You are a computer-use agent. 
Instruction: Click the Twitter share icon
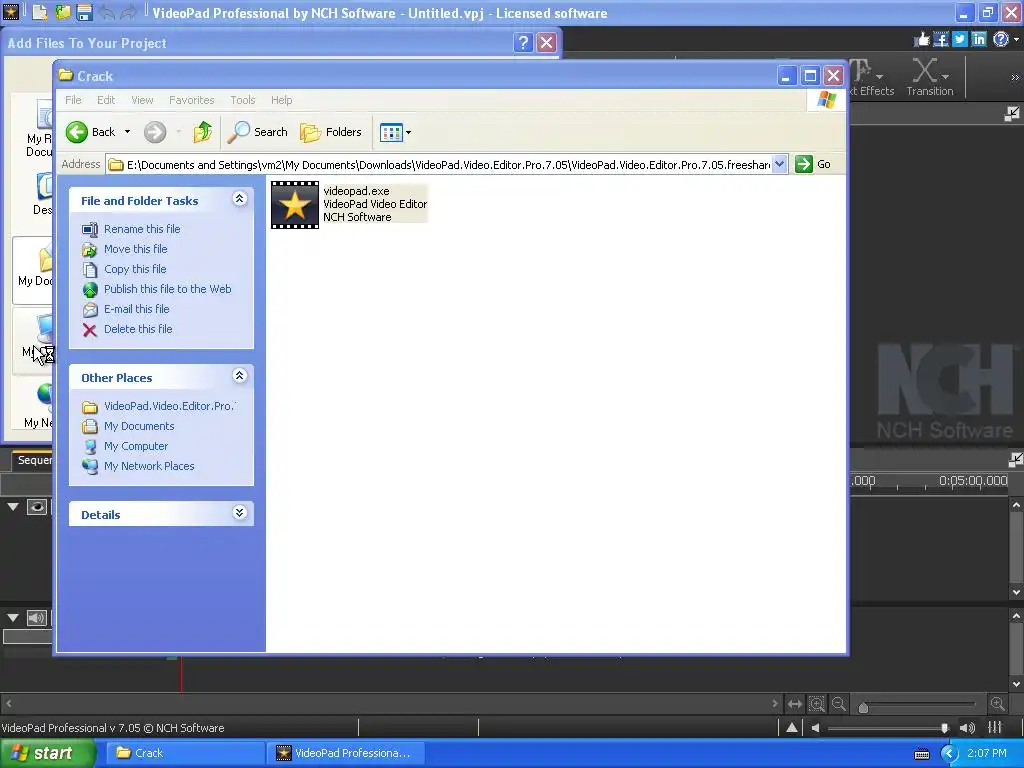pos(960,40)
